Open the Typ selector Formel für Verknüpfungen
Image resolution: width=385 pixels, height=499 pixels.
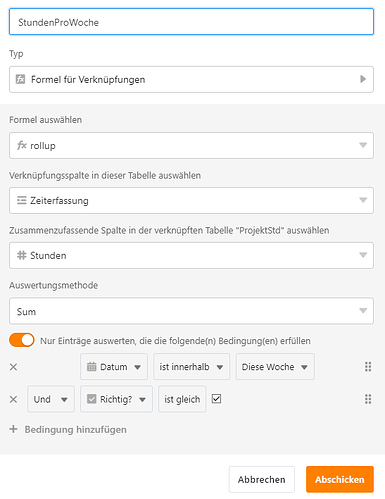[x=191, y=79]
